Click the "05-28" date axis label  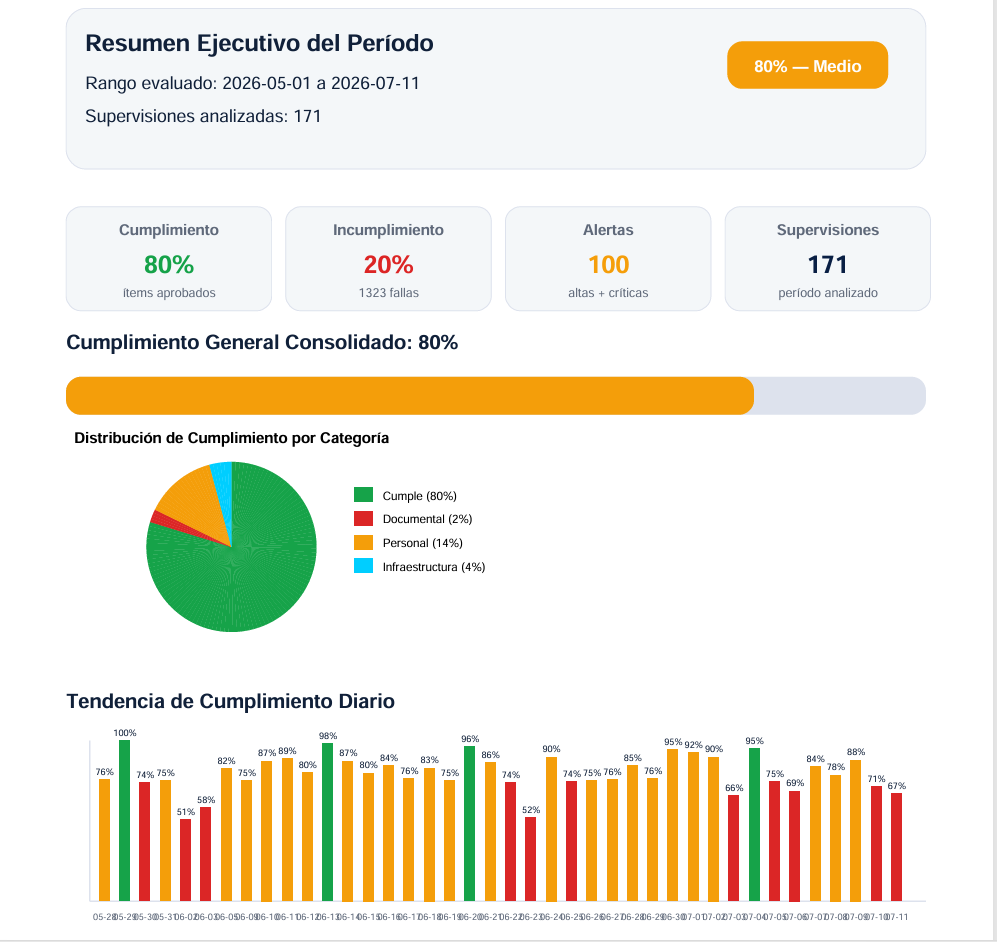(104, 917)
